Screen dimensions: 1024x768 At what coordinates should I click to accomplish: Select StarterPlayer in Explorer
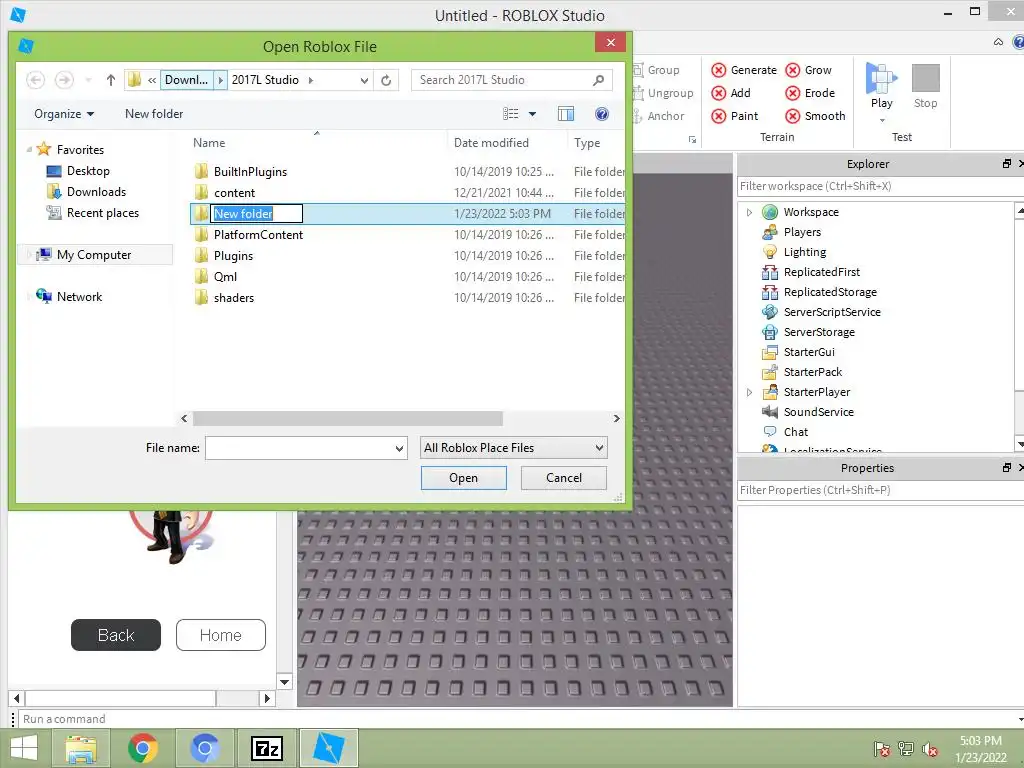pyautogui.click(x=816, y=392)
